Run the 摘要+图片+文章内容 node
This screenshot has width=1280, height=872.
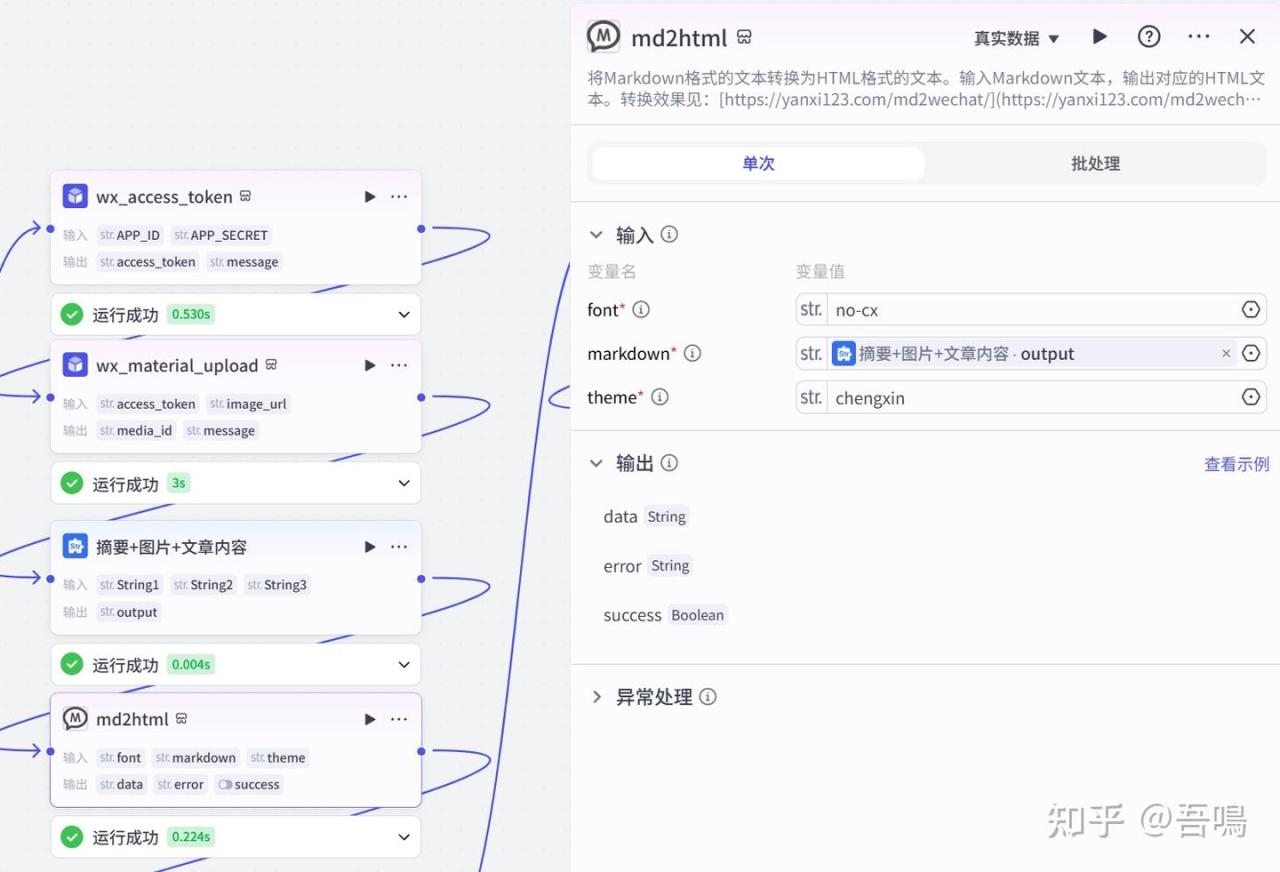tap(370, 547)
